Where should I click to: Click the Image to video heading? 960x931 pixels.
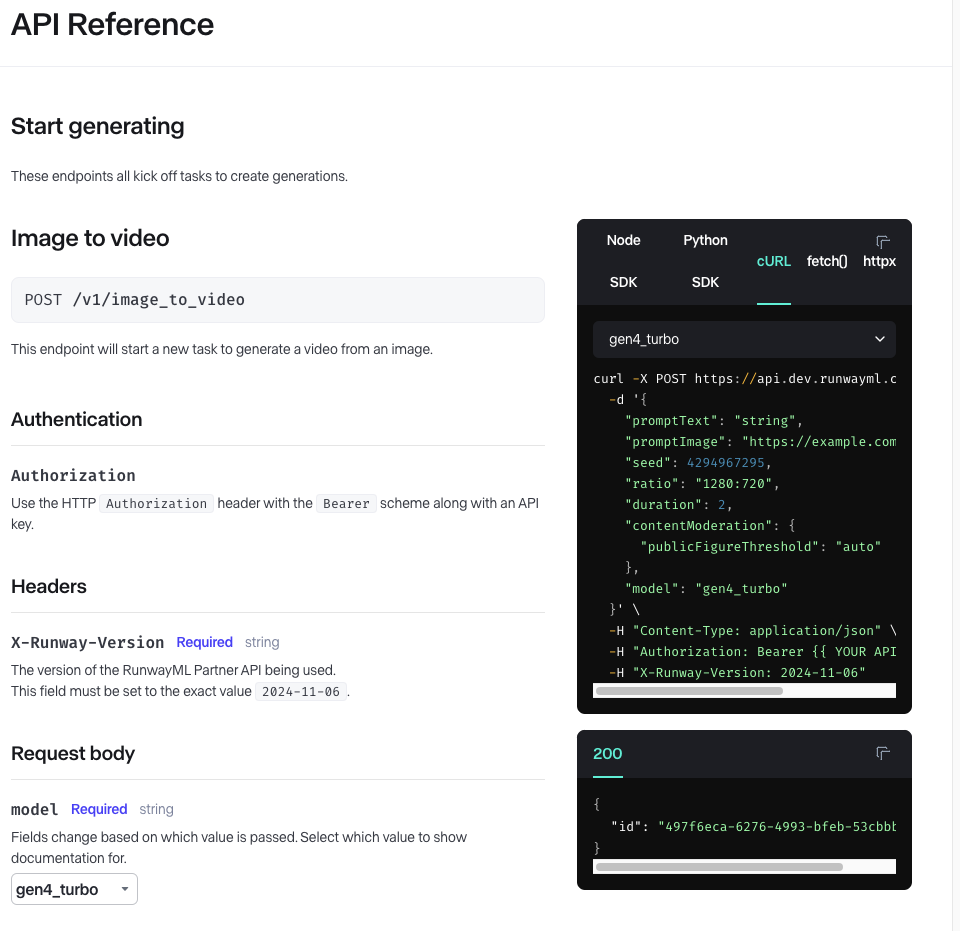click(x=90, y=238)
